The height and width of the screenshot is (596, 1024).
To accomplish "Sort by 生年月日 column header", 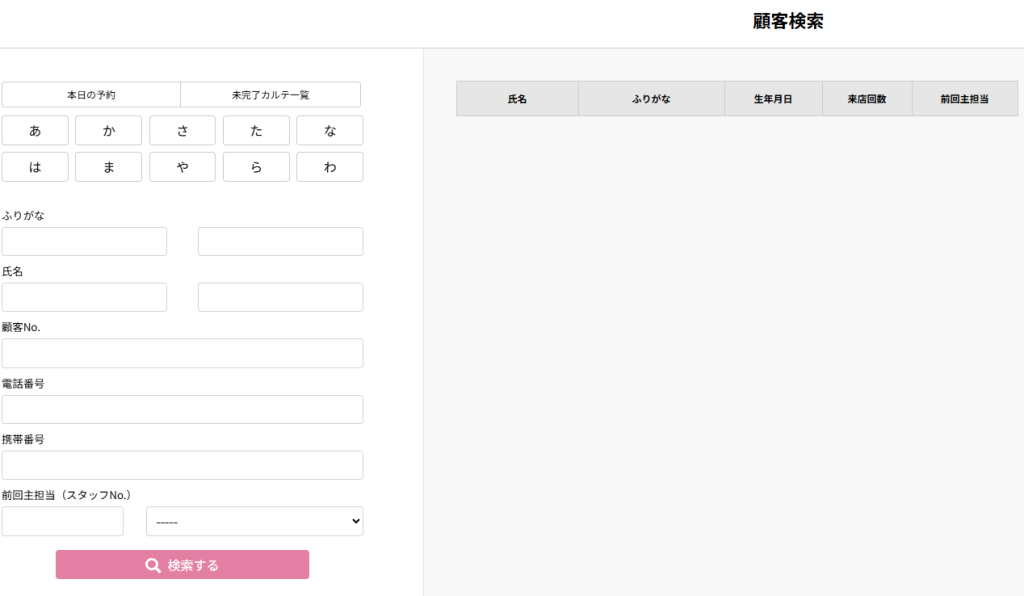I will pyautogui.click(x=773, y=99).
